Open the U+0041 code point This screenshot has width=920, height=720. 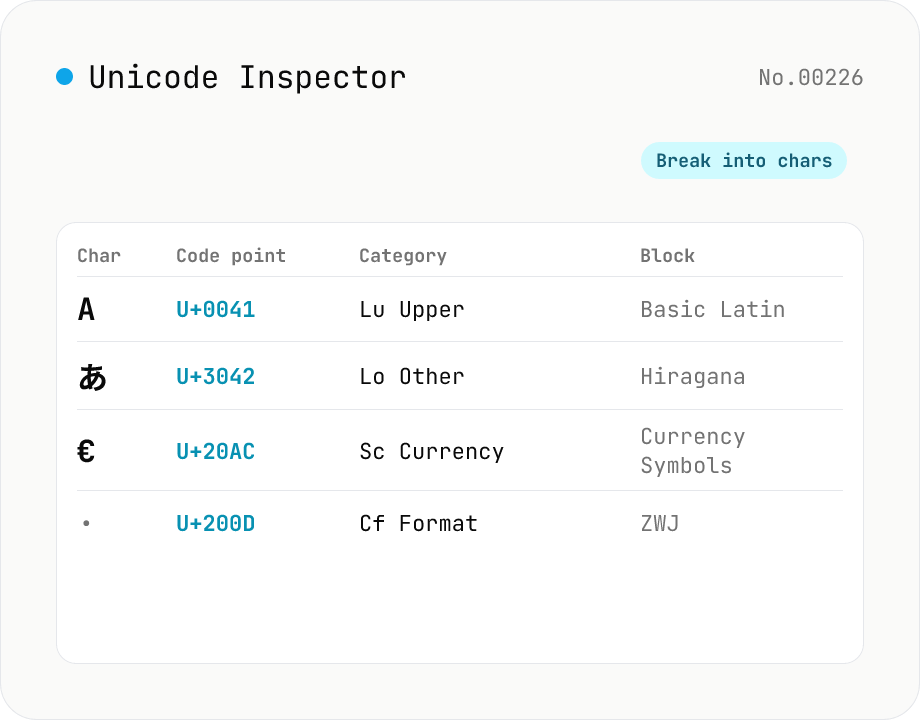pyautogui.click(x=215, y=309)
